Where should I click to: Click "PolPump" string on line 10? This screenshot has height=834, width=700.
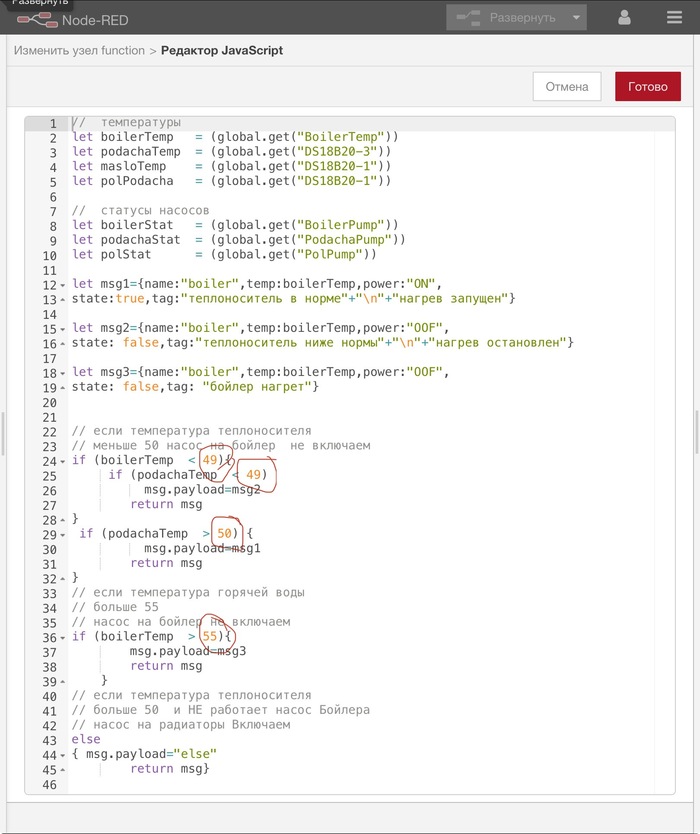[x=330, y=254]
